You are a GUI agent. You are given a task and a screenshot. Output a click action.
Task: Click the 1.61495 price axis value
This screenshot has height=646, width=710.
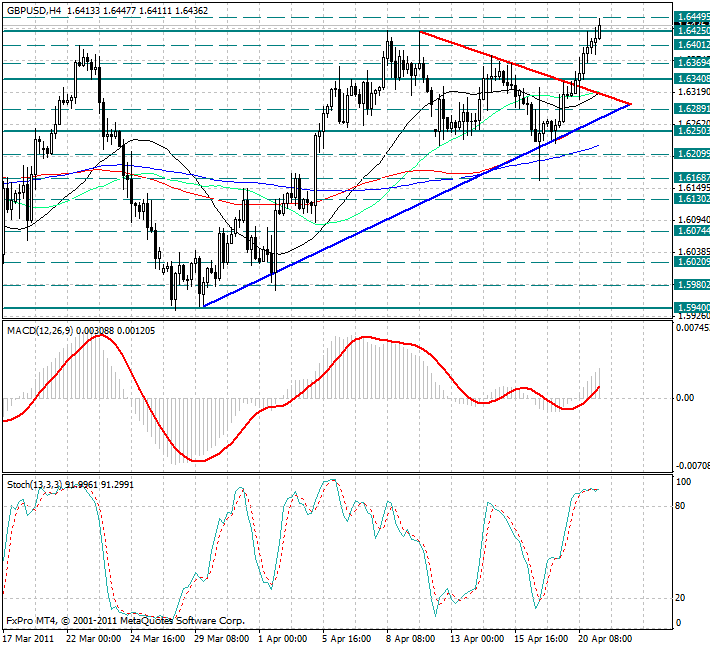[x=693, y=188]
